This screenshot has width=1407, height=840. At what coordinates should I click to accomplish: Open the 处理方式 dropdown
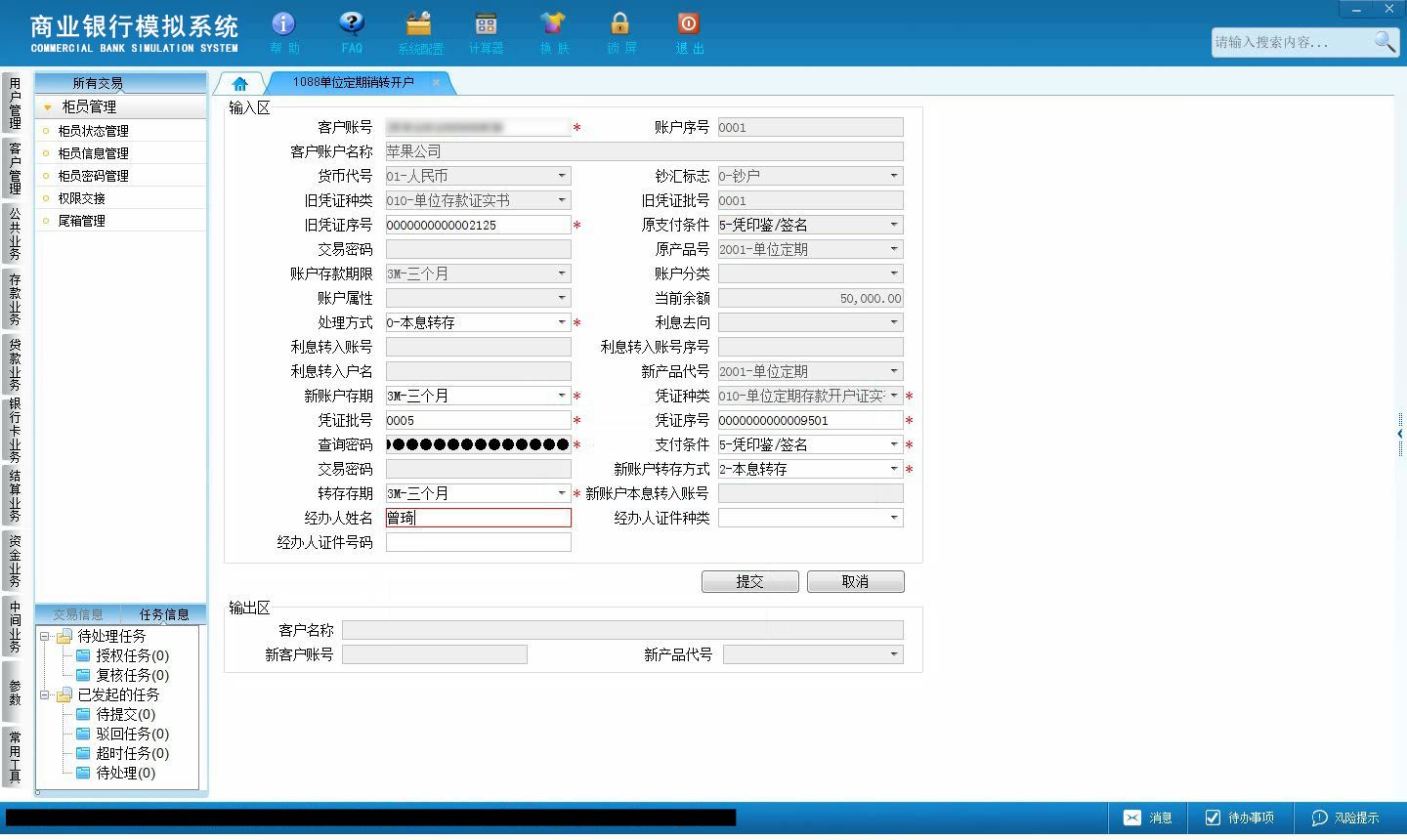[562, 322]
